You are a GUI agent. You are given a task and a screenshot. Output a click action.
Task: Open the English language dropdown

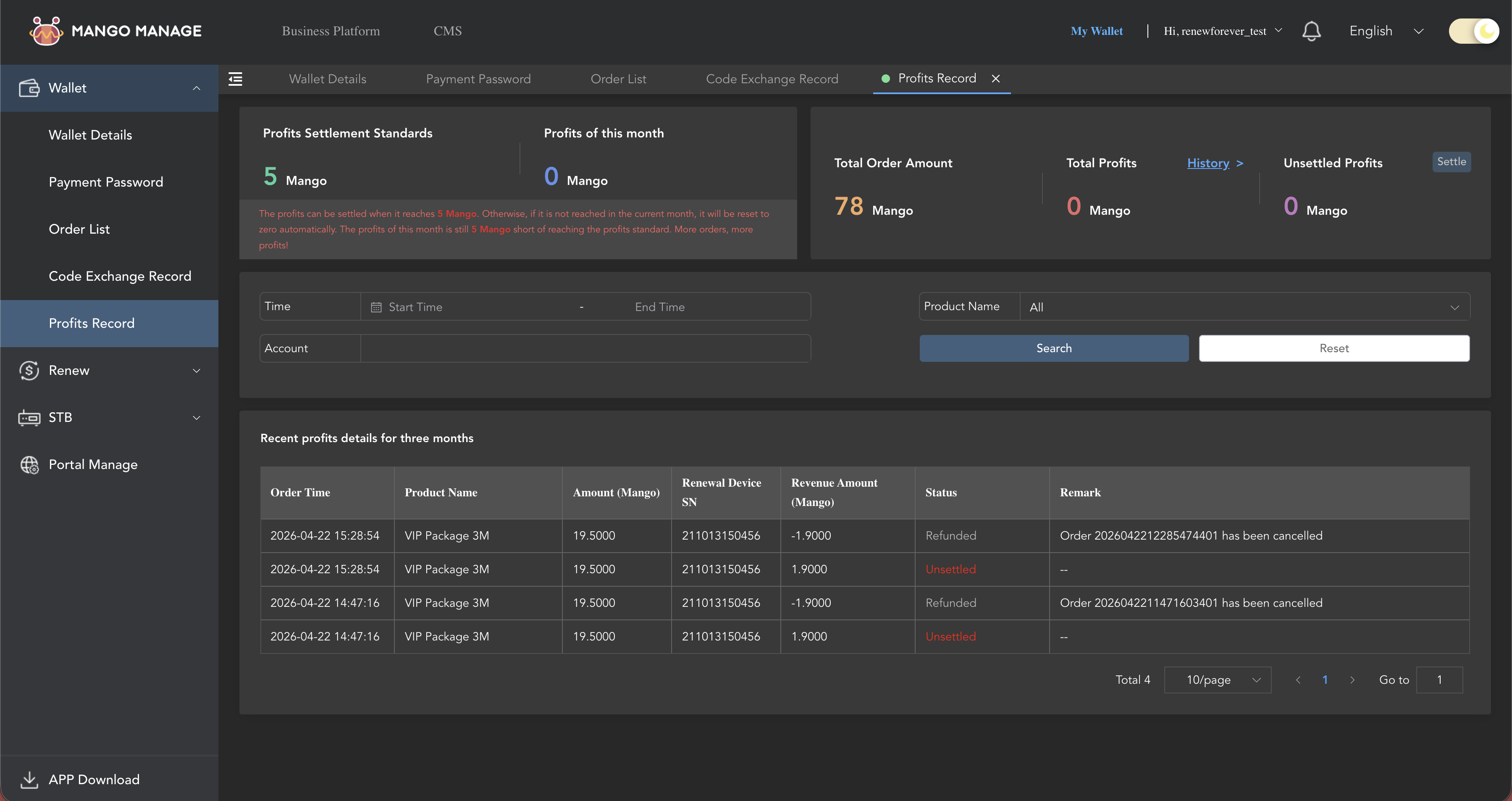[1386, 31]
